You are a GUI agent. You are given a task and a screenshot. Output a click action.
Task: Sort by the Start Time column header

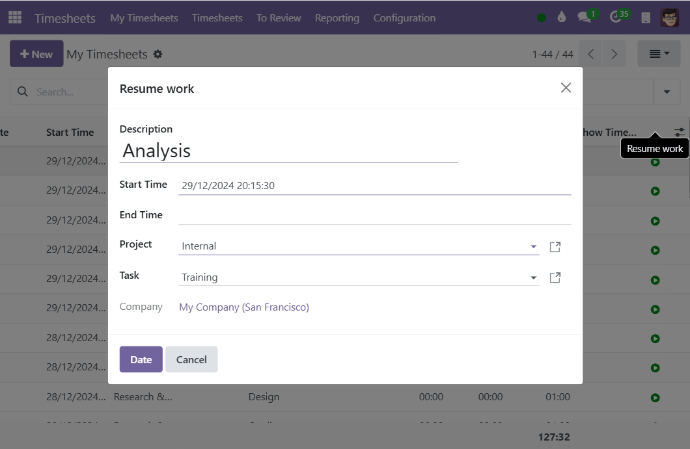[x=70, y=132]
